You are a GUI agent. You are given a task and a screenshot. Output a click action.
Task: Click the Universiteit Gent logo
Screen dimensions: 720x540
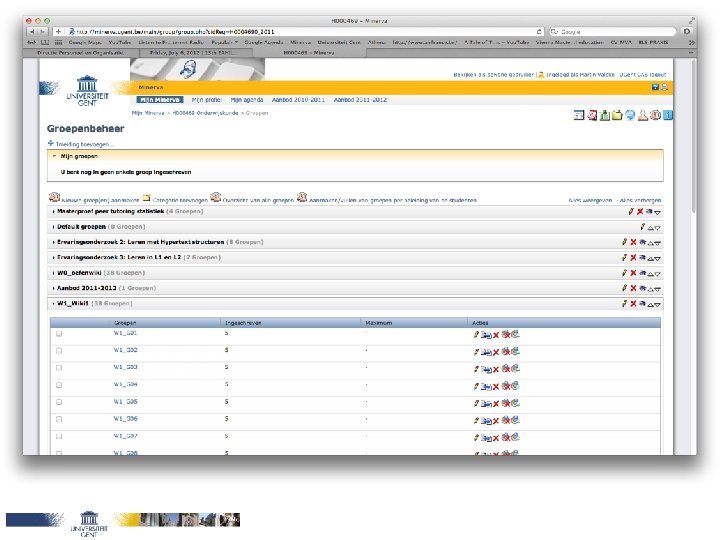coord(87,91)
